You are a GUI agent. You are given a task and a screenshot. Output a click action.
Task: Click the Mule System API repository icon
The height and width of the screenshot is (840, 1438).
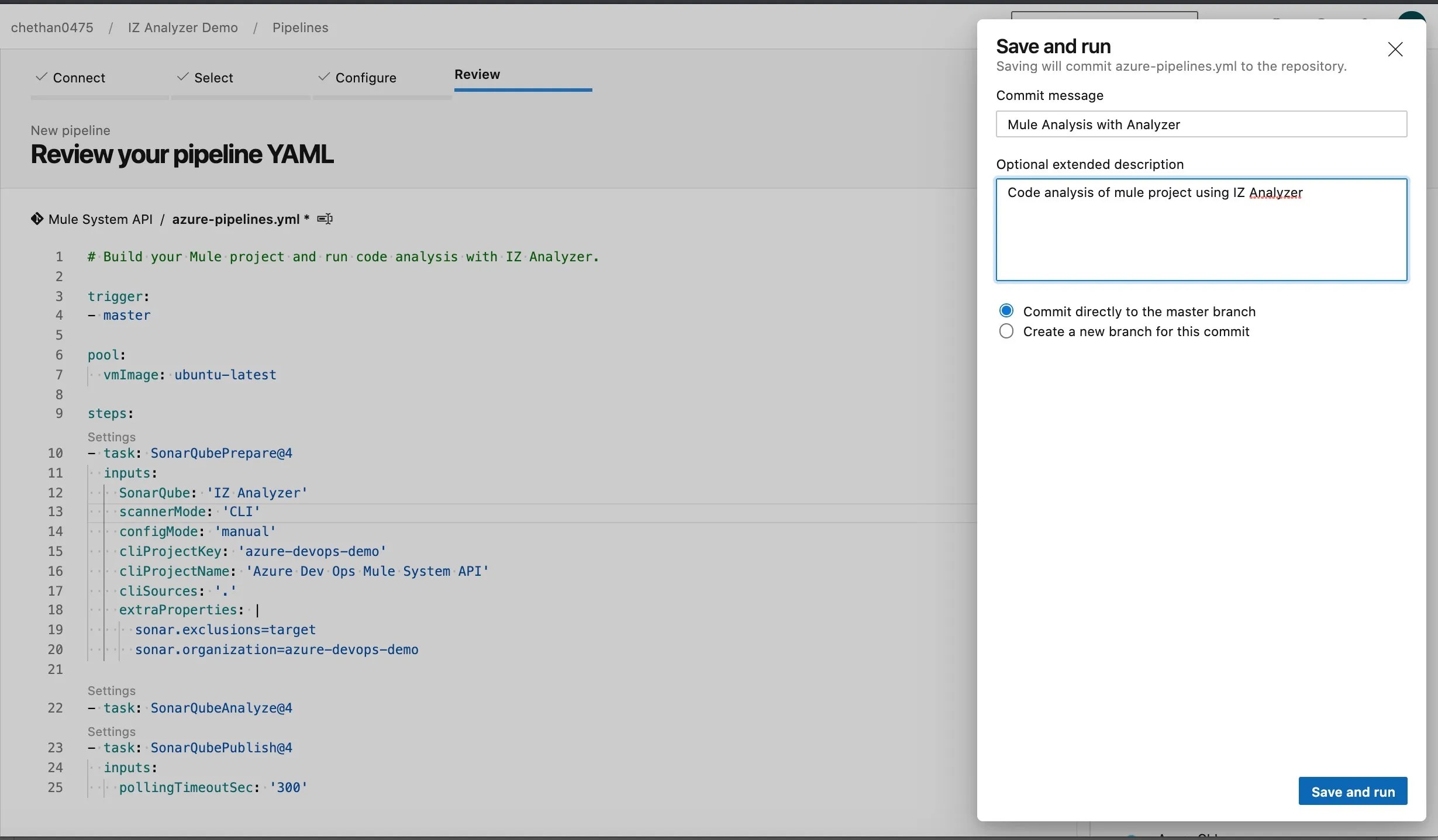37,219
